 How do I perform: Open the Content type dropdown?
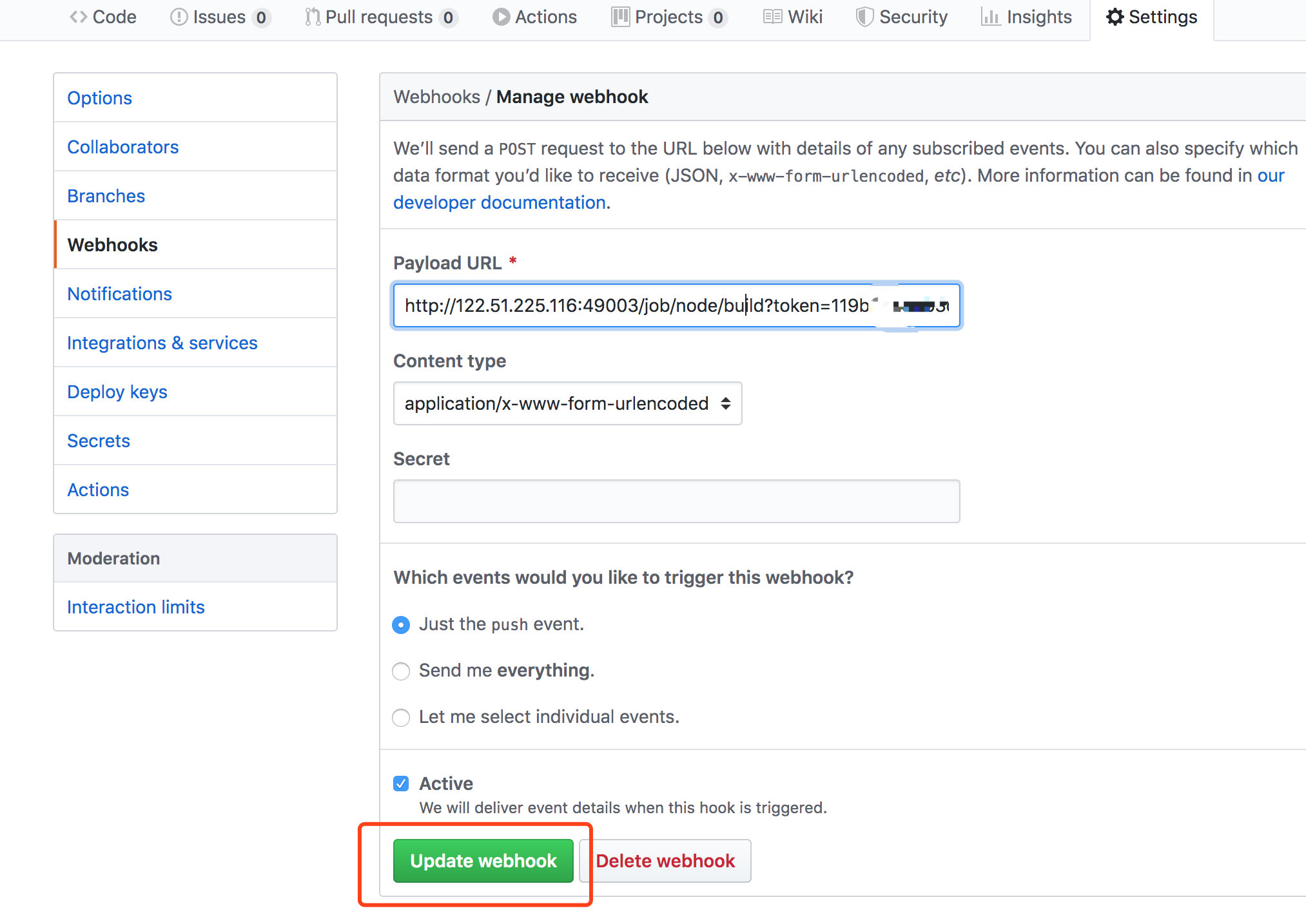coord(567,403)
